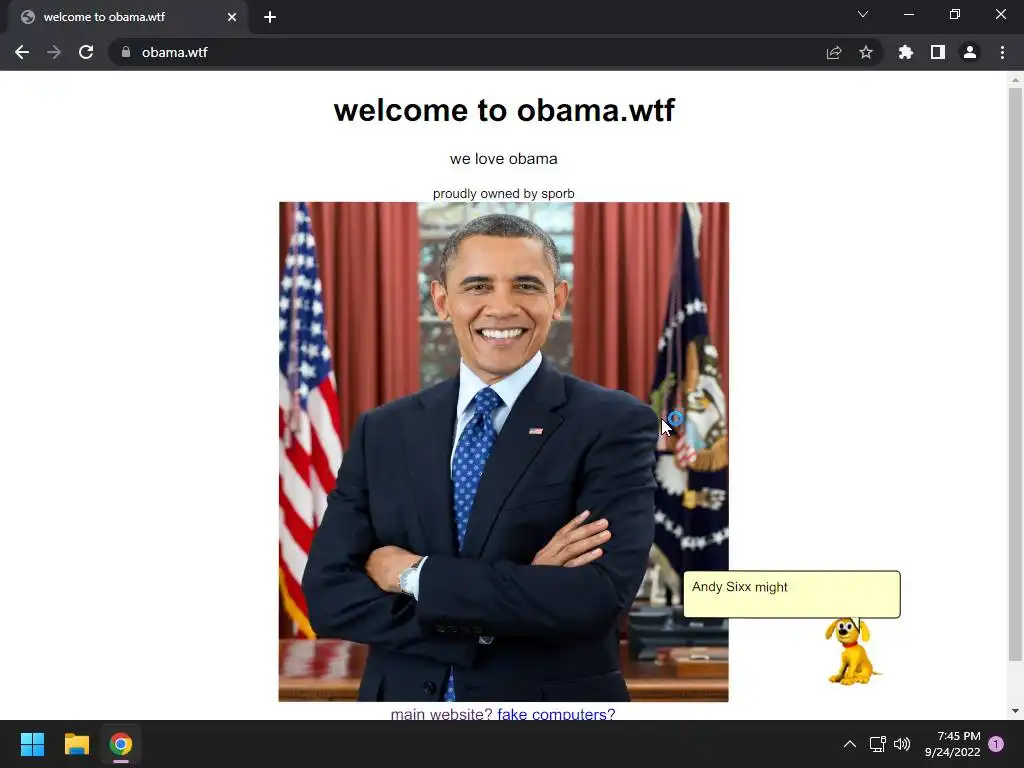
Task: Open the Extensions puzzle menu
Action: pos(906,52)
